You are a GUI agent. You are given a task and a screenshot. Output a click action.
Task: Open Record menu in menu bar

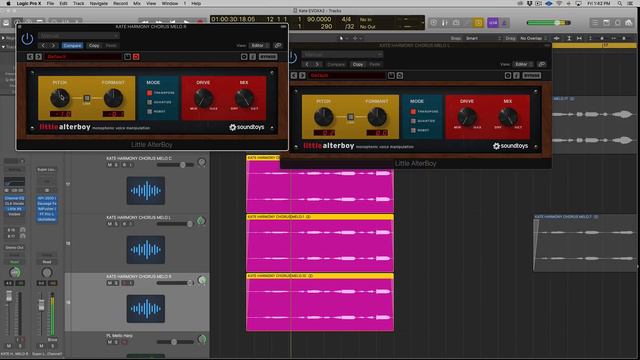click(120, 3)
